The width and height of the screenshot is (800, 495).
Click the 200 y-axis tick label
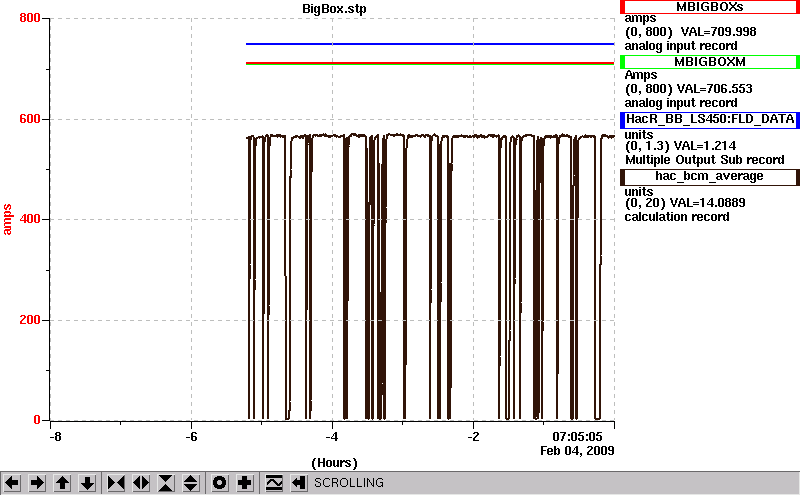click(x=30, y=320)
